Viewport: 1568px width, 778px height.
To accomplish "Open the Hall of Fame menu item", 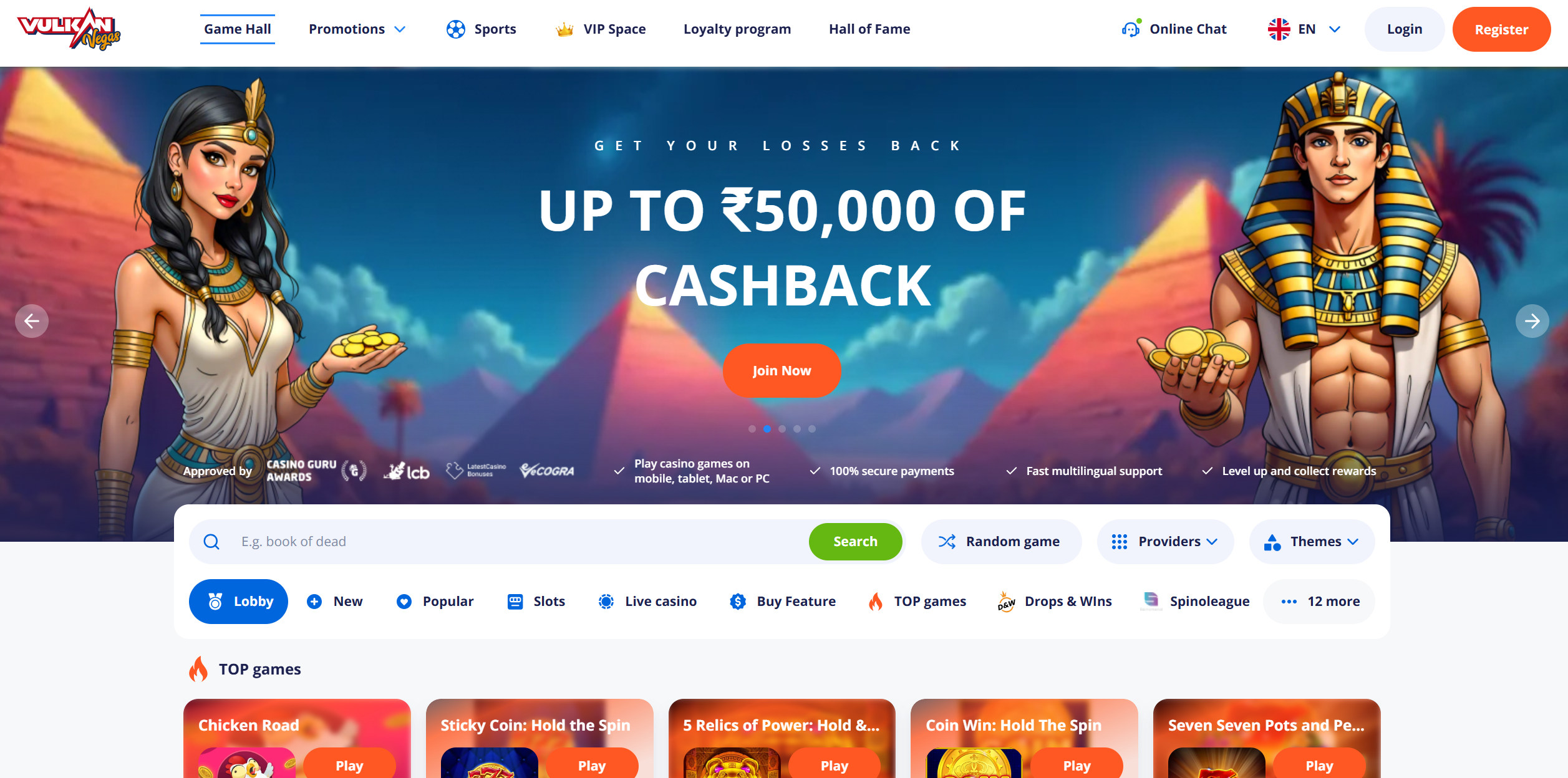I will point(869,29).
